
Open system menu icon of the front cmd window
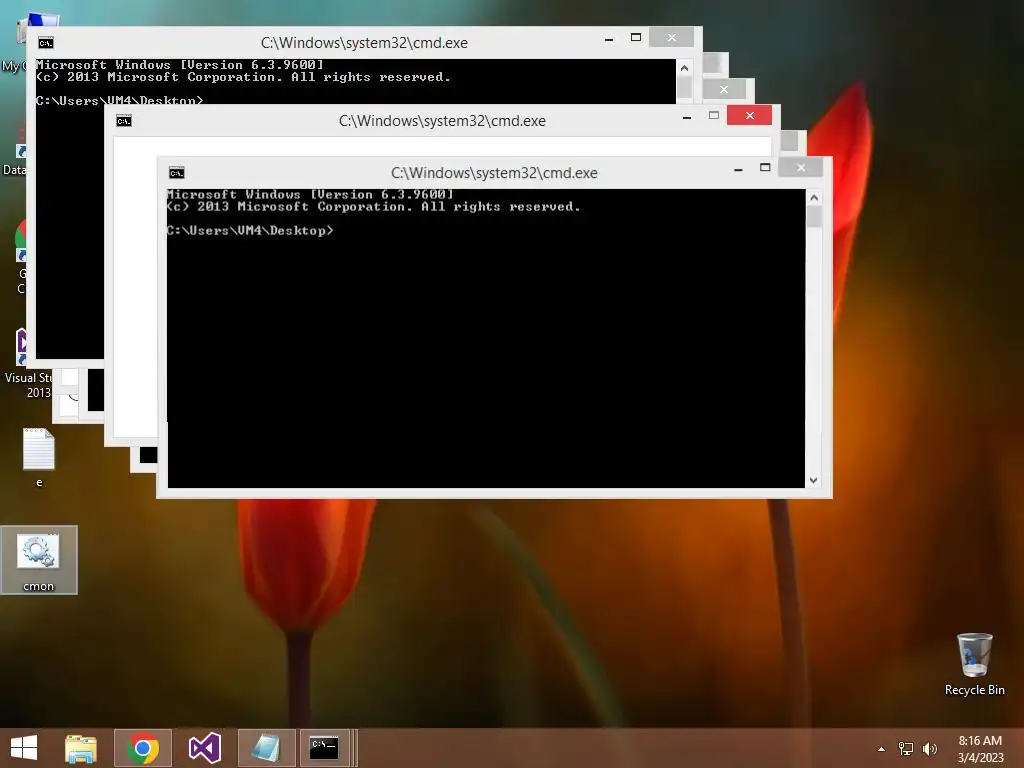(x=176, y=172)
